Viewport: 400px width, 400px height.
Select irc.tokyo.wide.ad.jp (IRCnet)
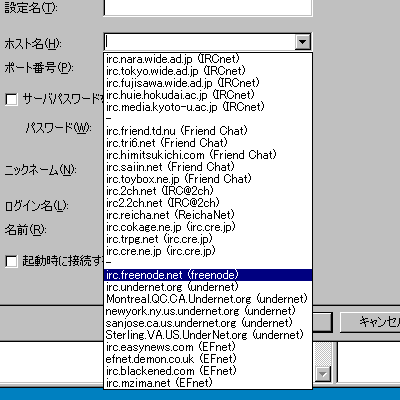(208, 71)
